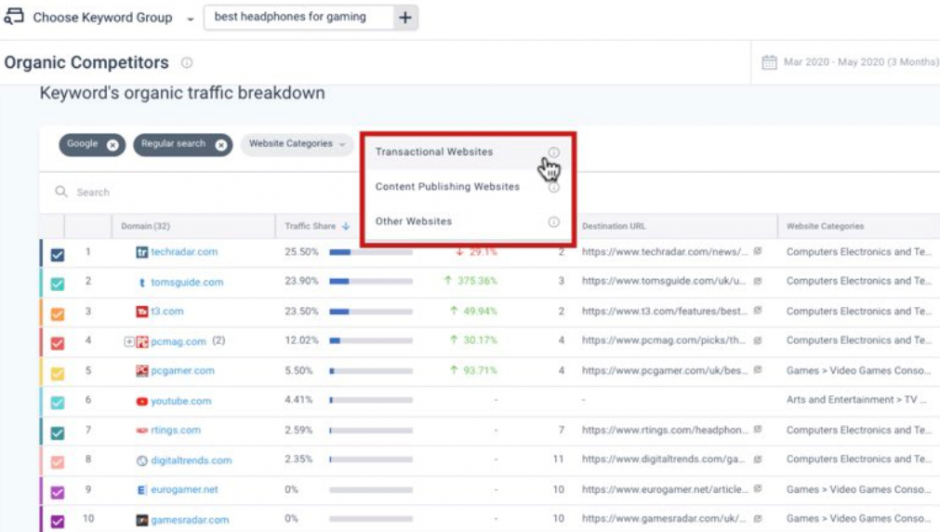Add keyword with the plus button

tap(406, 17)
